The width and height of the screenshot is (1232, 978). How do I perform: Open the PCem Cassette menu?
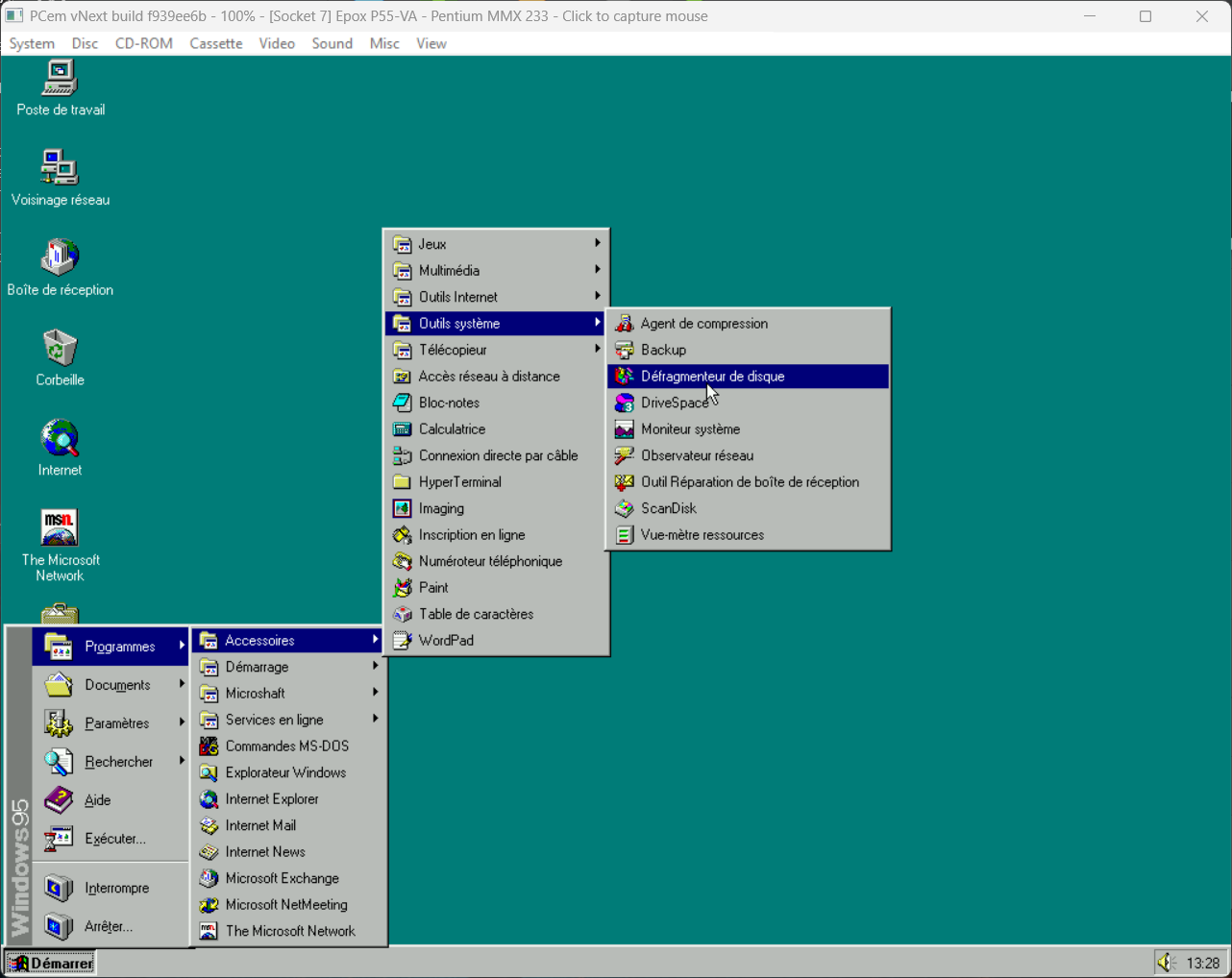coord(216,43)
